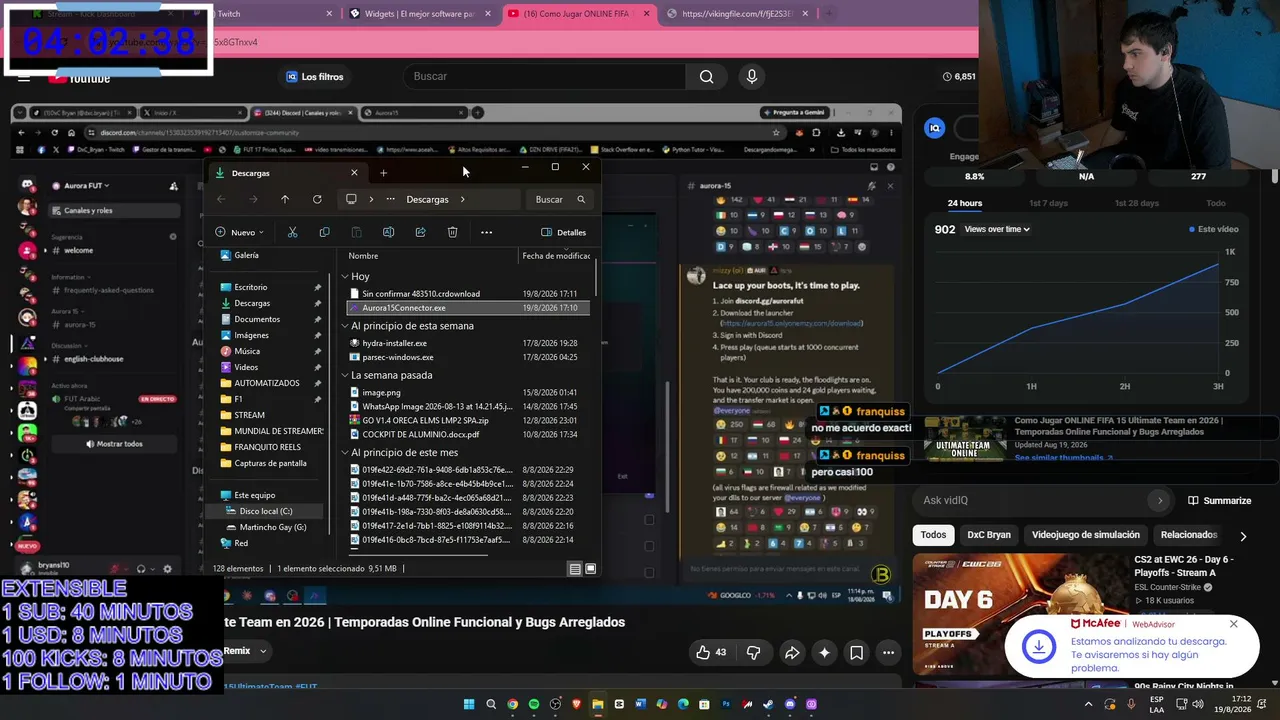Click the 'Los filtros' button
Screen dimensions: 1280x720
(x=314, y=77)
